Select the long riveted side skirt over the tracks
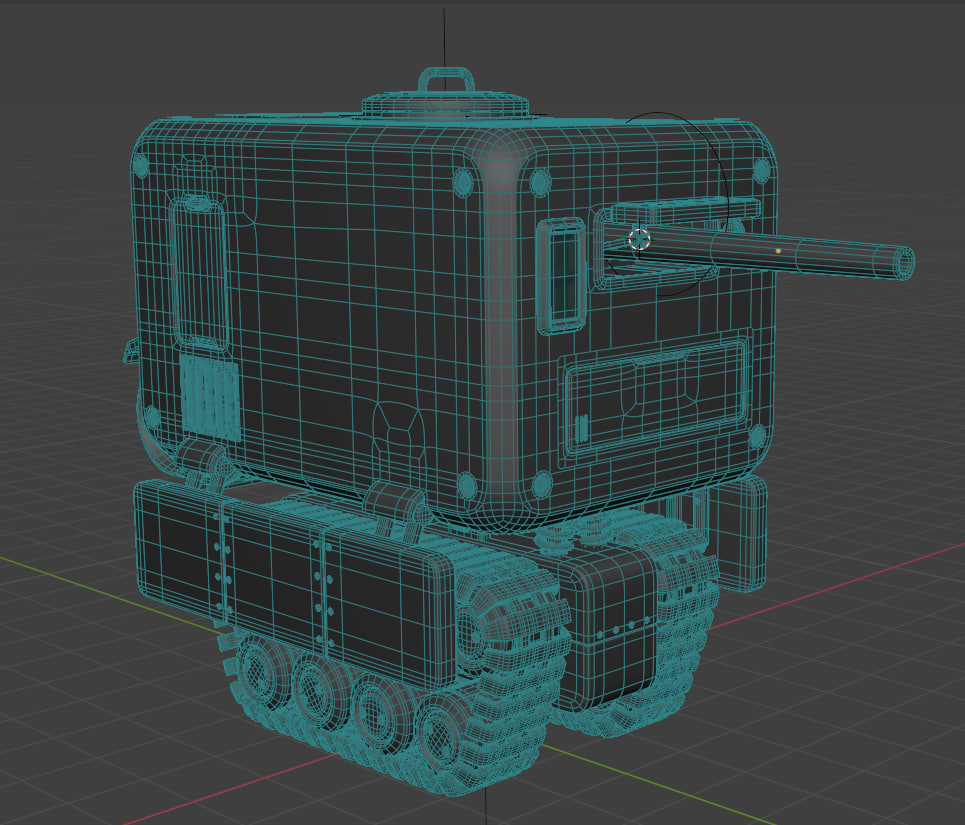Viewport: 965px width, 825px height. pos(294,586)
